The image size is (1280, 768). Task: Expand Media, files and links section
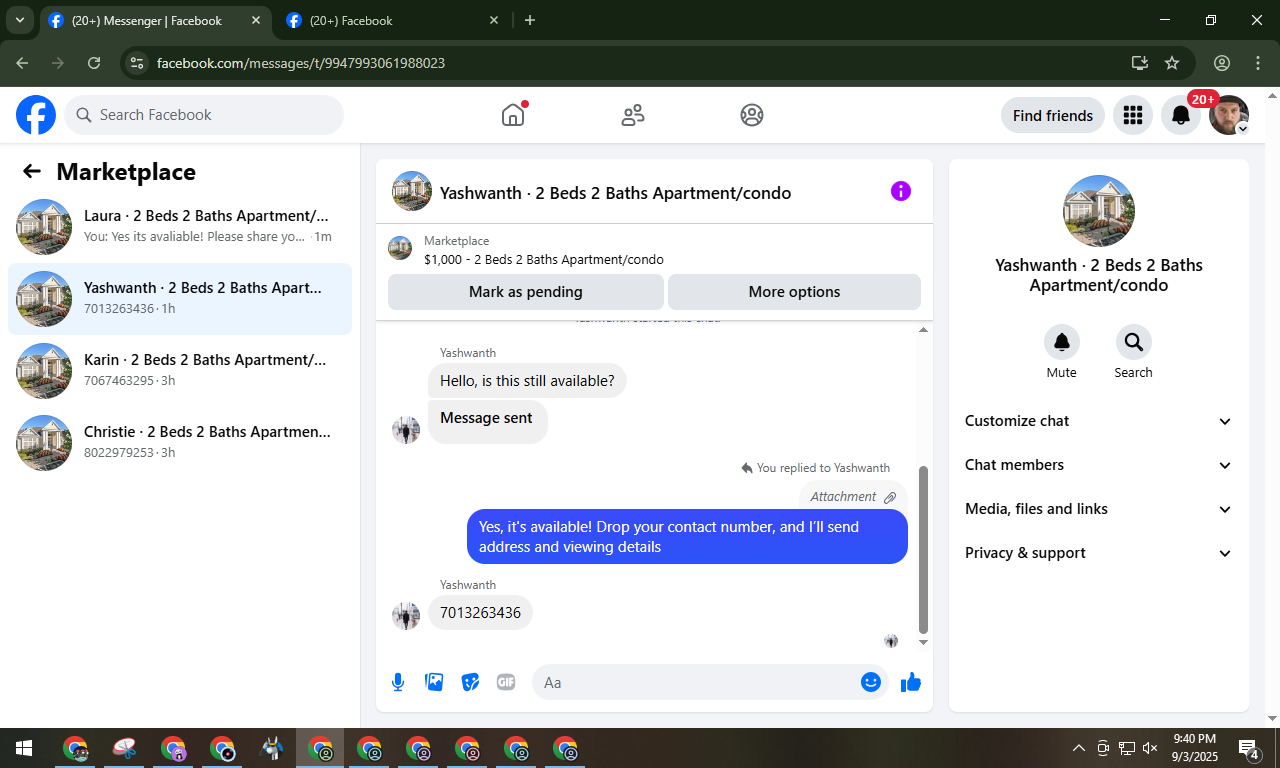pyautogui.click(x=1099, y=509)
